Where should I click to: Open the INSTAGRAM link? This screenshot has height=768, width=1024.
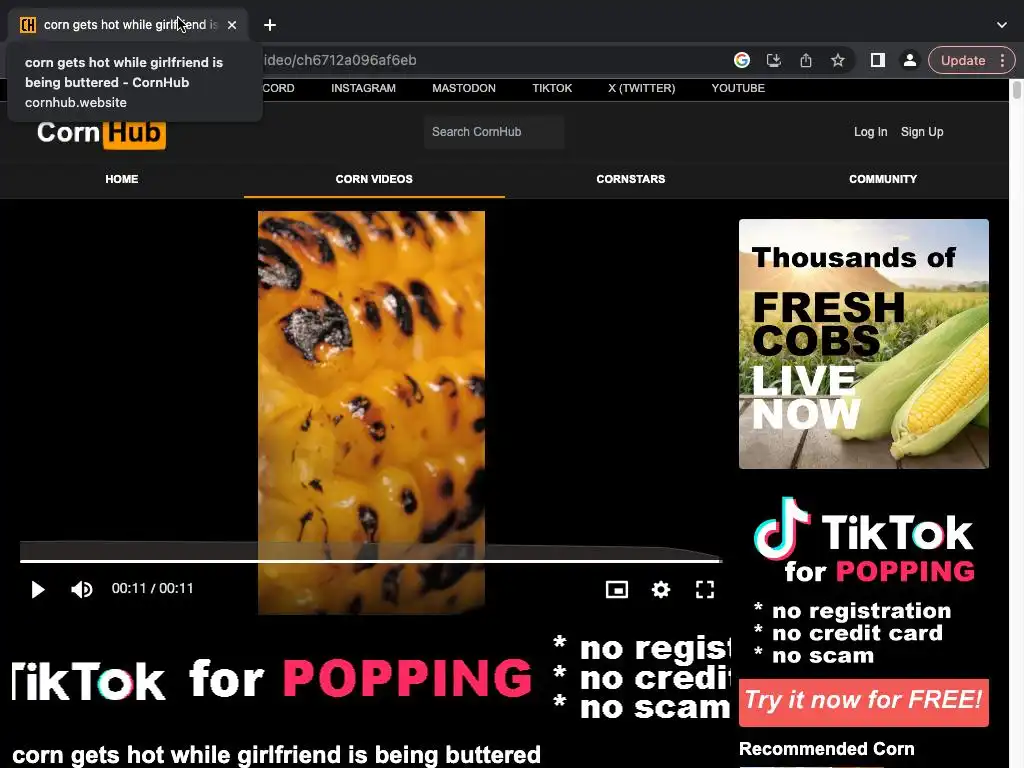(363, 88)
